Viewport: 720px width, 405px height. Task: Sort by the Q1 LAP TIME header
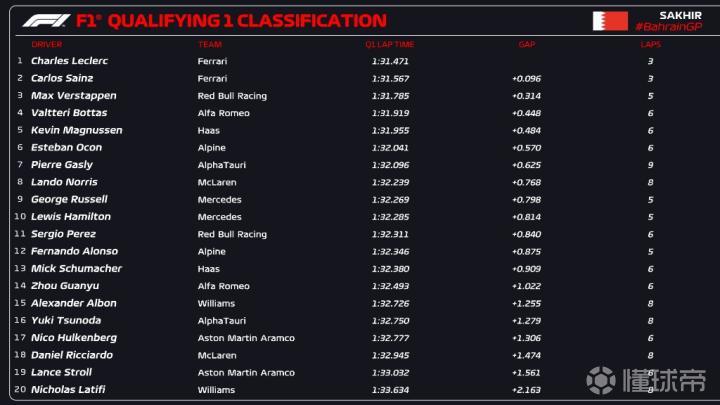tap(389, 45)
